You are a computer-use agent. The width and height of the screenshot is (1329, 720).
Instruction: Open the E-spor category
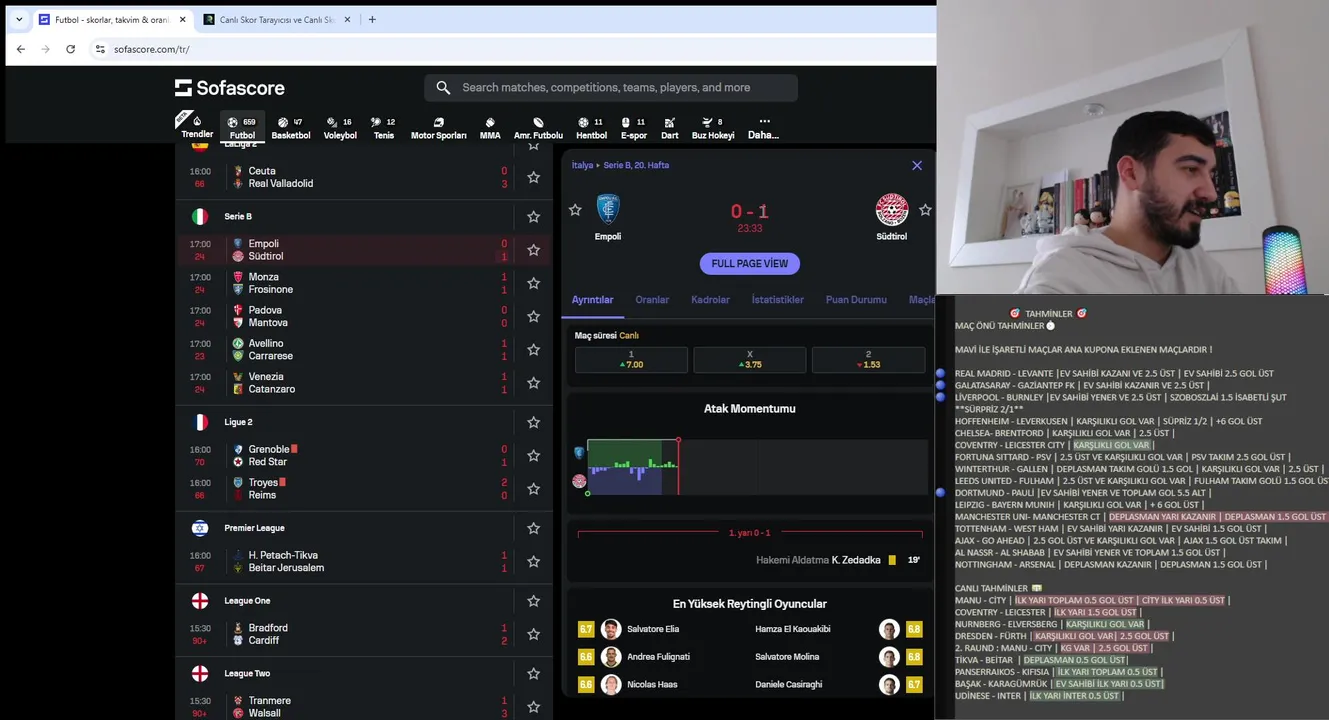[x=634, y=127]
